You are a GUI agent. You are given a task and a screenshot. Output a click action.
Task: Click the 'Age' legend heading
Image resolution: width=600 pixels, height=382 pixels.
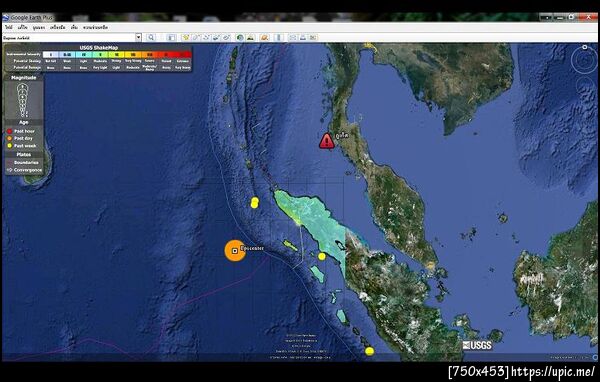tap(24, 122)
